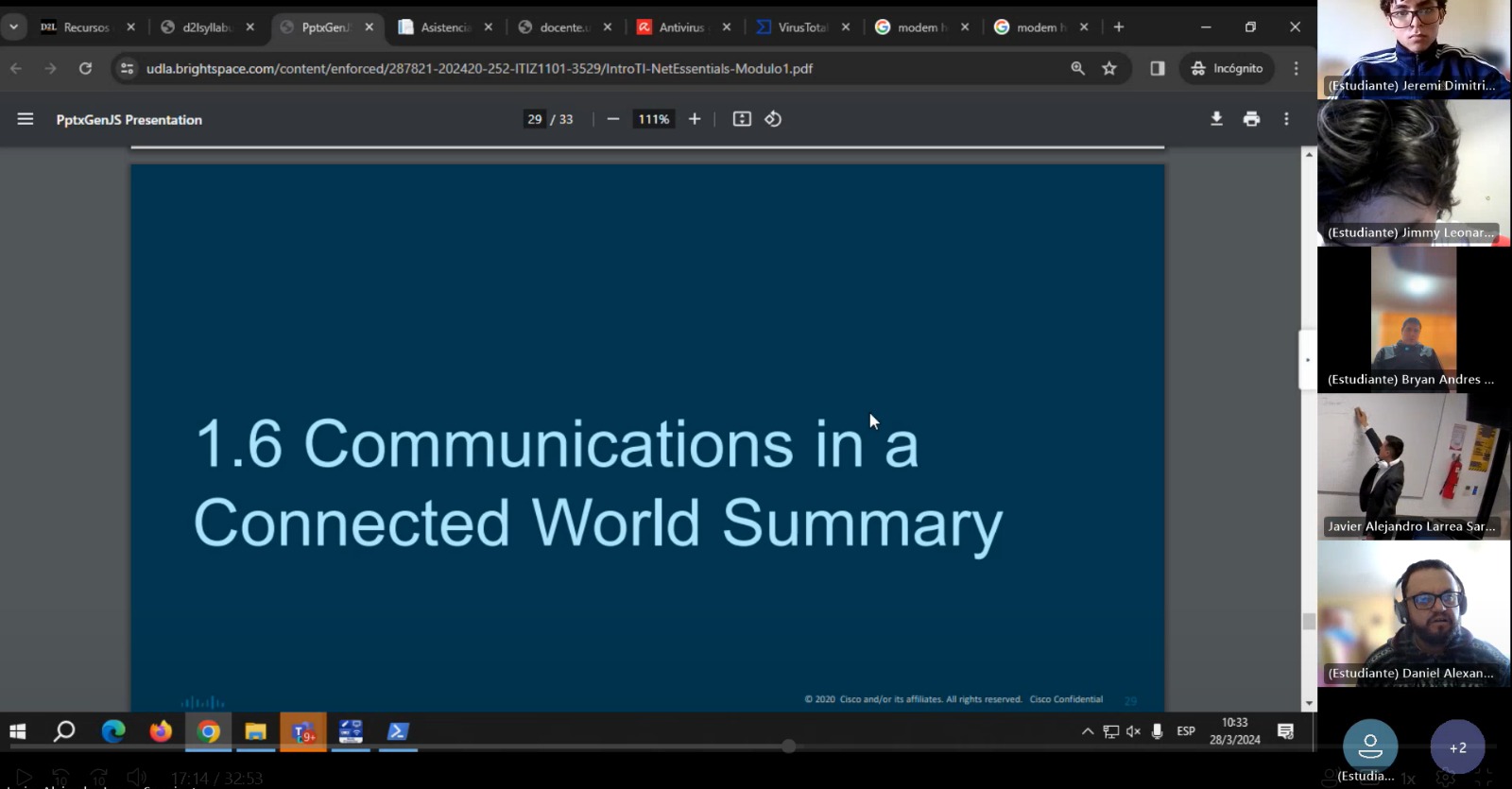This screenshot has width=1512, height=789.
Task: Bookmark this page with the star
Action: 1109,68
